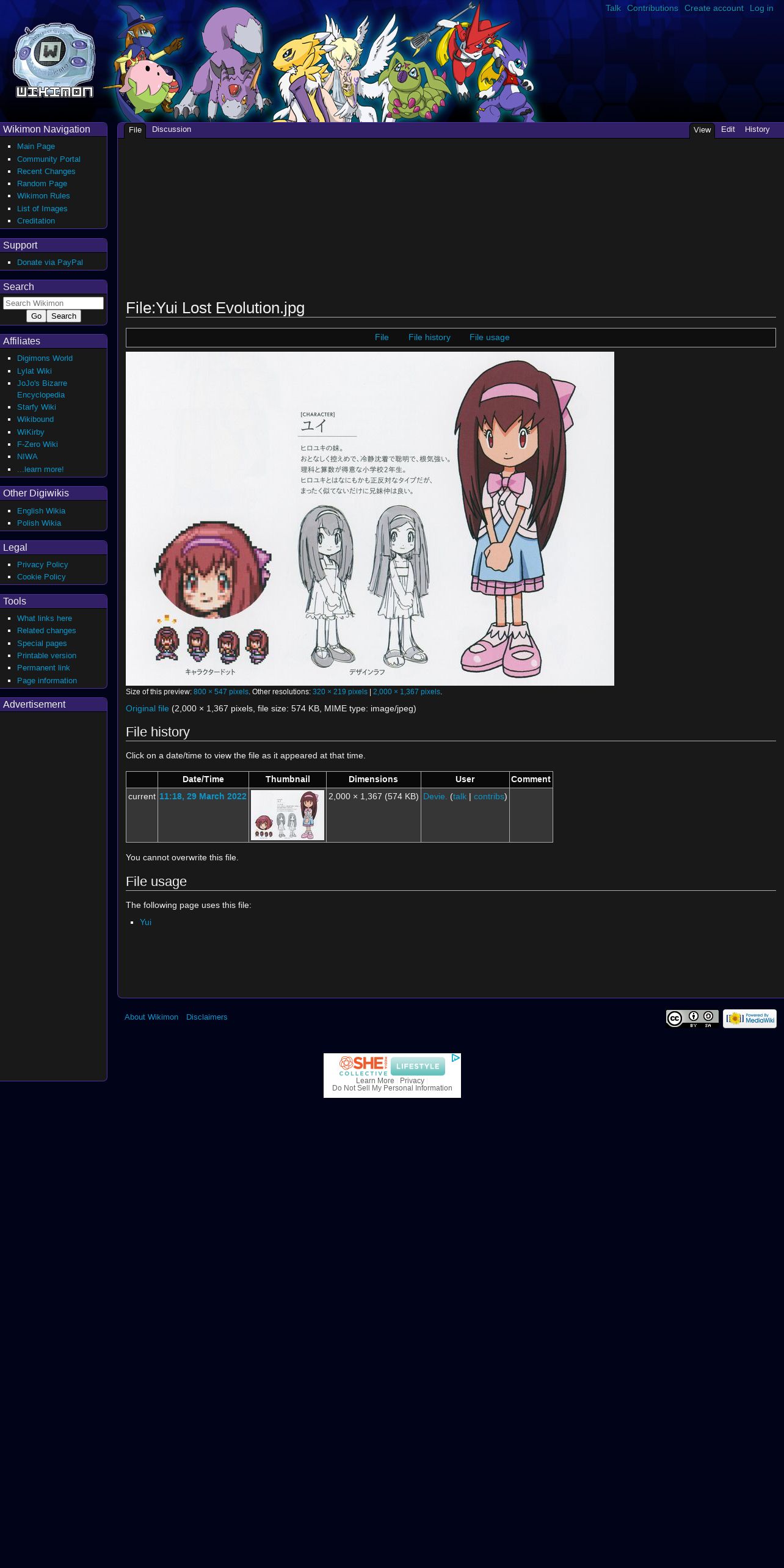Open the History tab

click(x=757, y=129)
